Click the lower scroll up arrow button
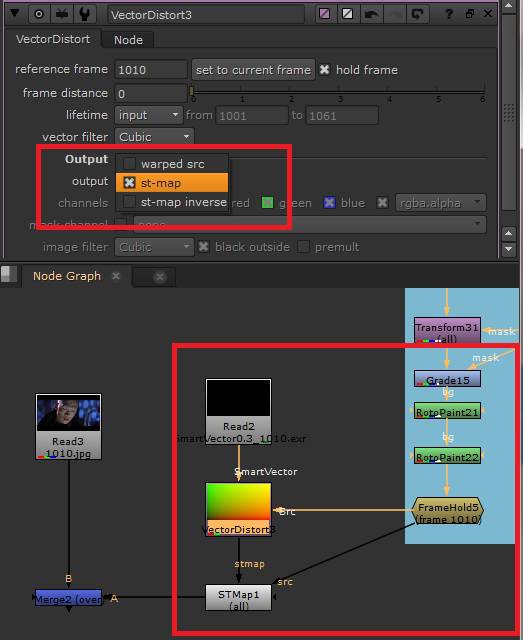Viewport: 523px width, 640px height. [508, 233]
